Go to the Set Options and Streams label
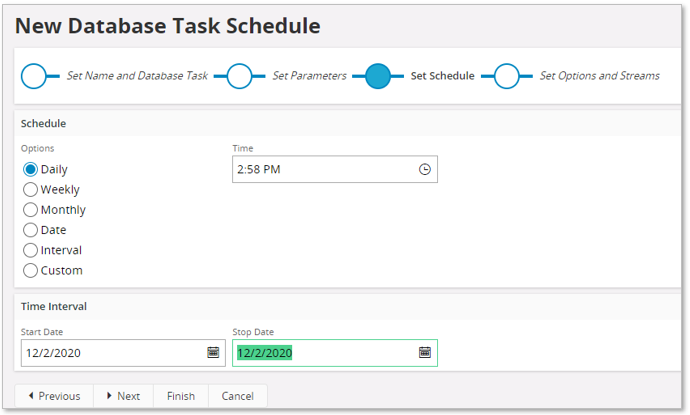This screenshot has height=415, width=690. coord(599,76)
